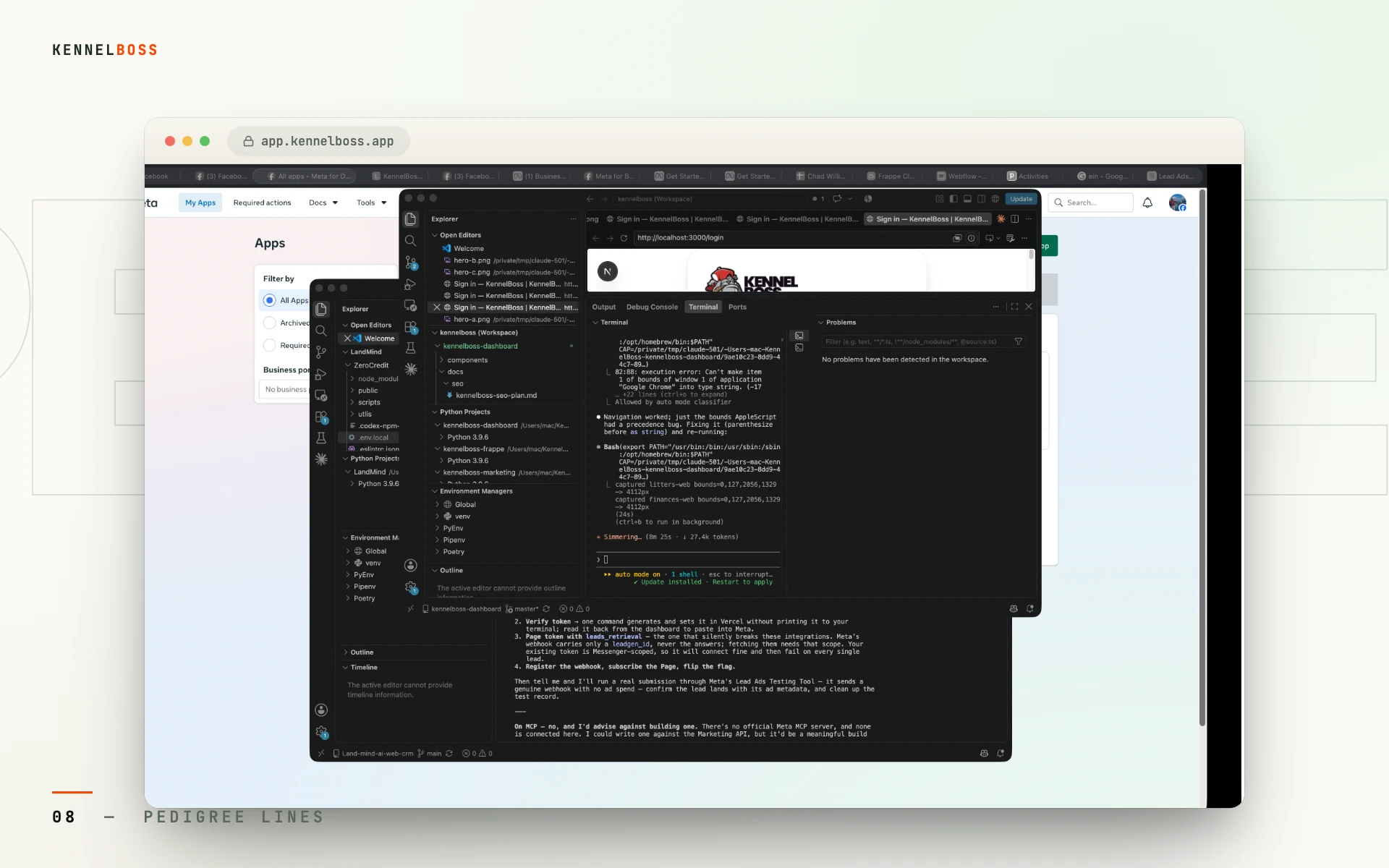Open the Required actions tab

pyautogui.click(x=262, y=203)
